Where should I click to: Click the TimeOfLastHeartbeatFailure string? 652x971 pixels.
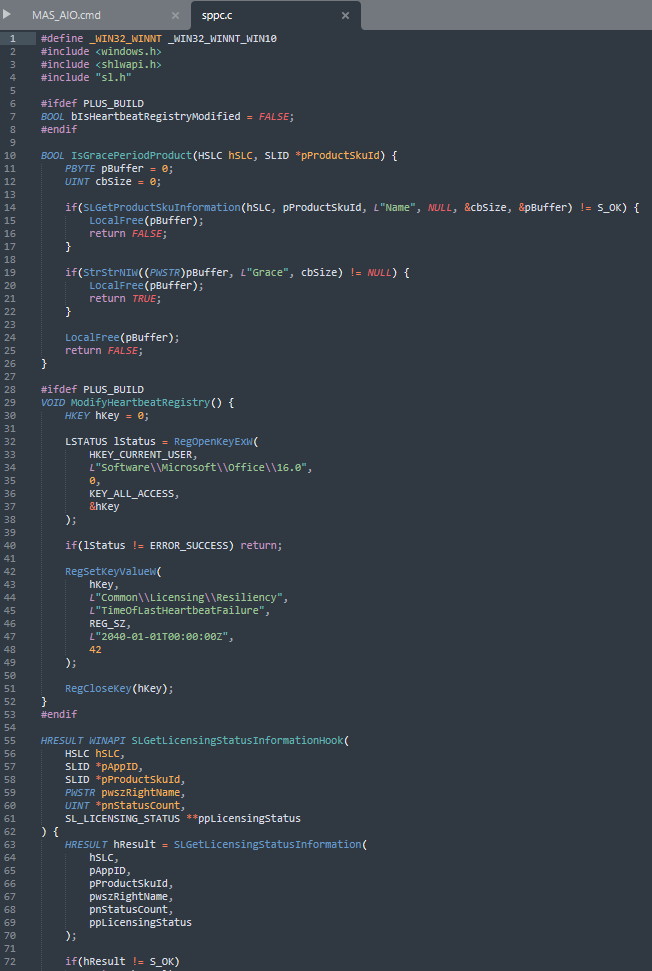pos(180,611)
